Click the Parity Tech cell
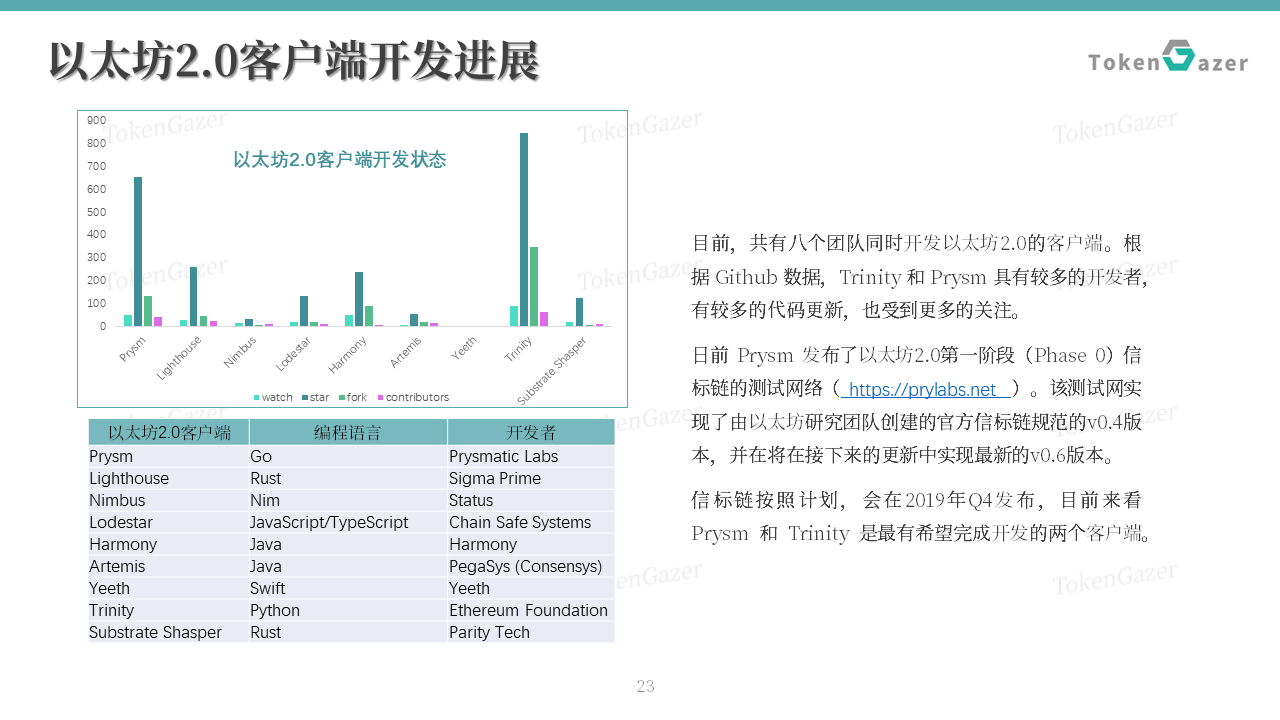The height and width of the screenshot is (720, 1280). coord(531,632)
